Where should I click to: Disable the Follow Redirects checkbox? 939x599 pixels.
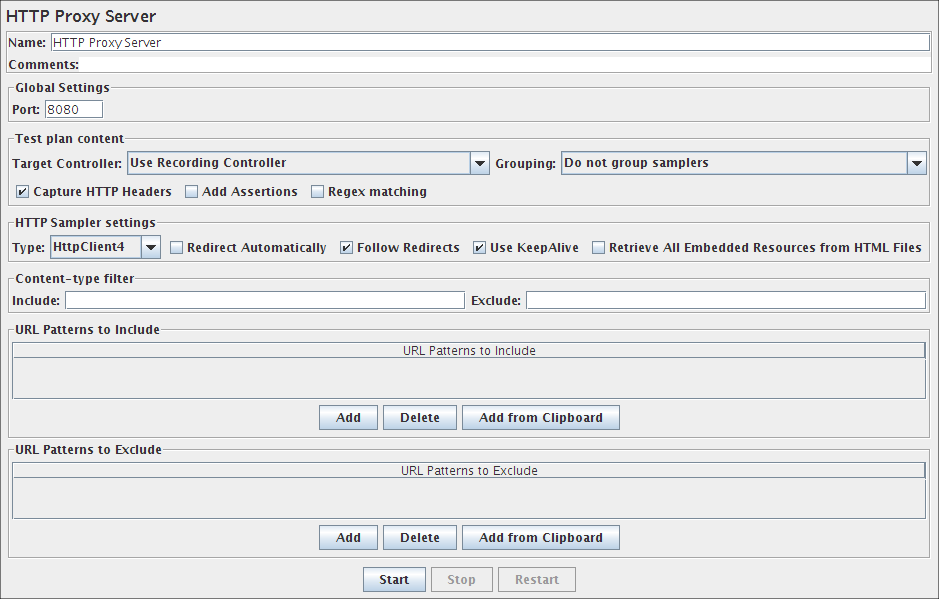pyautogui.click(x=347, y=248)
